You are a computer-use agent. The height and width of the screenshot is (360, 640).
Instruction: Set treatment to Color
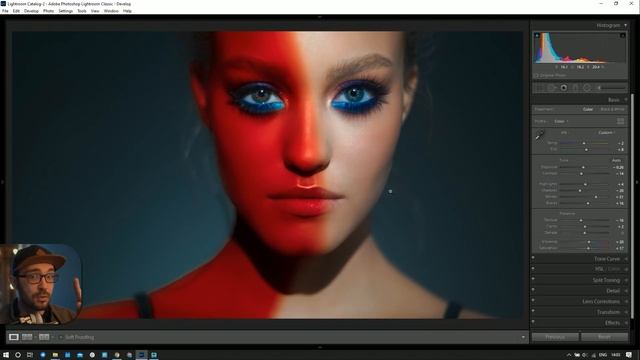coord(588,109)
